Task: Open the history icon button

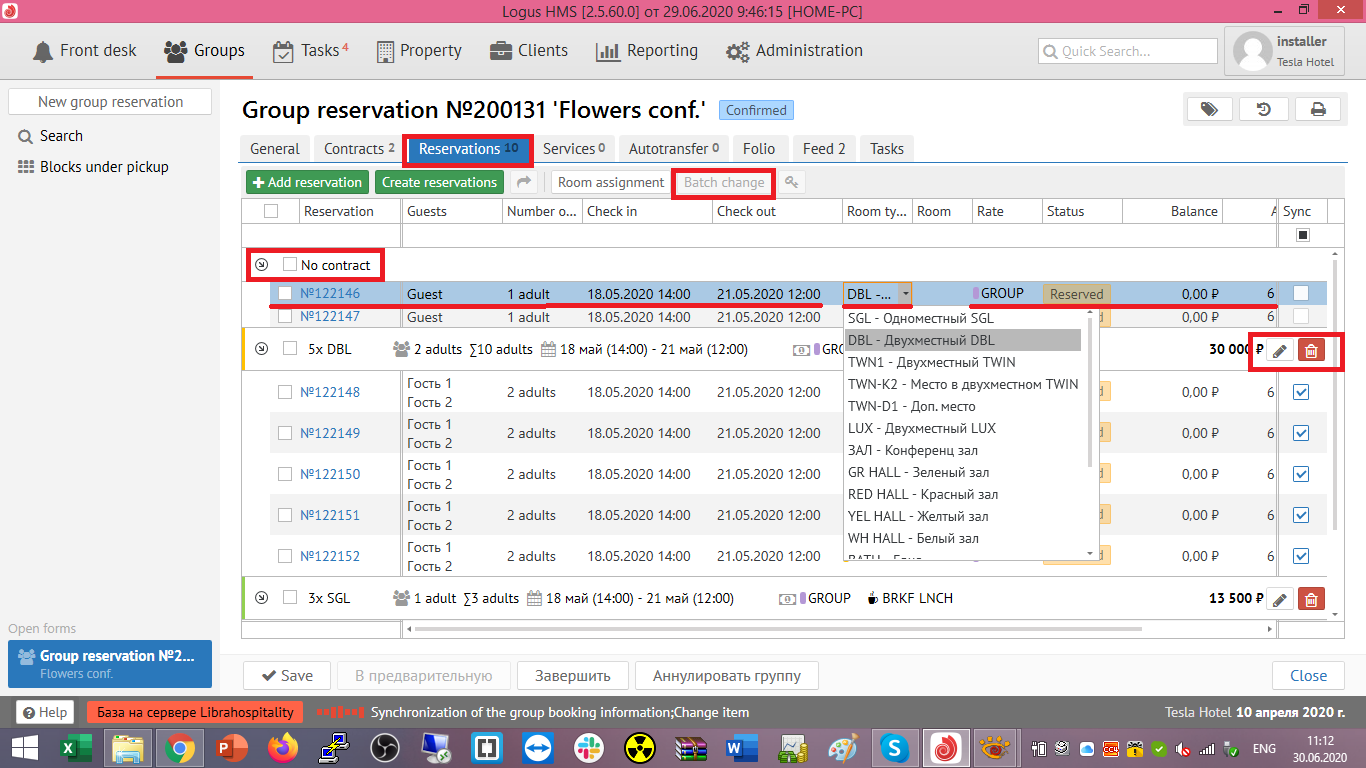Action: pos(1263,110)
